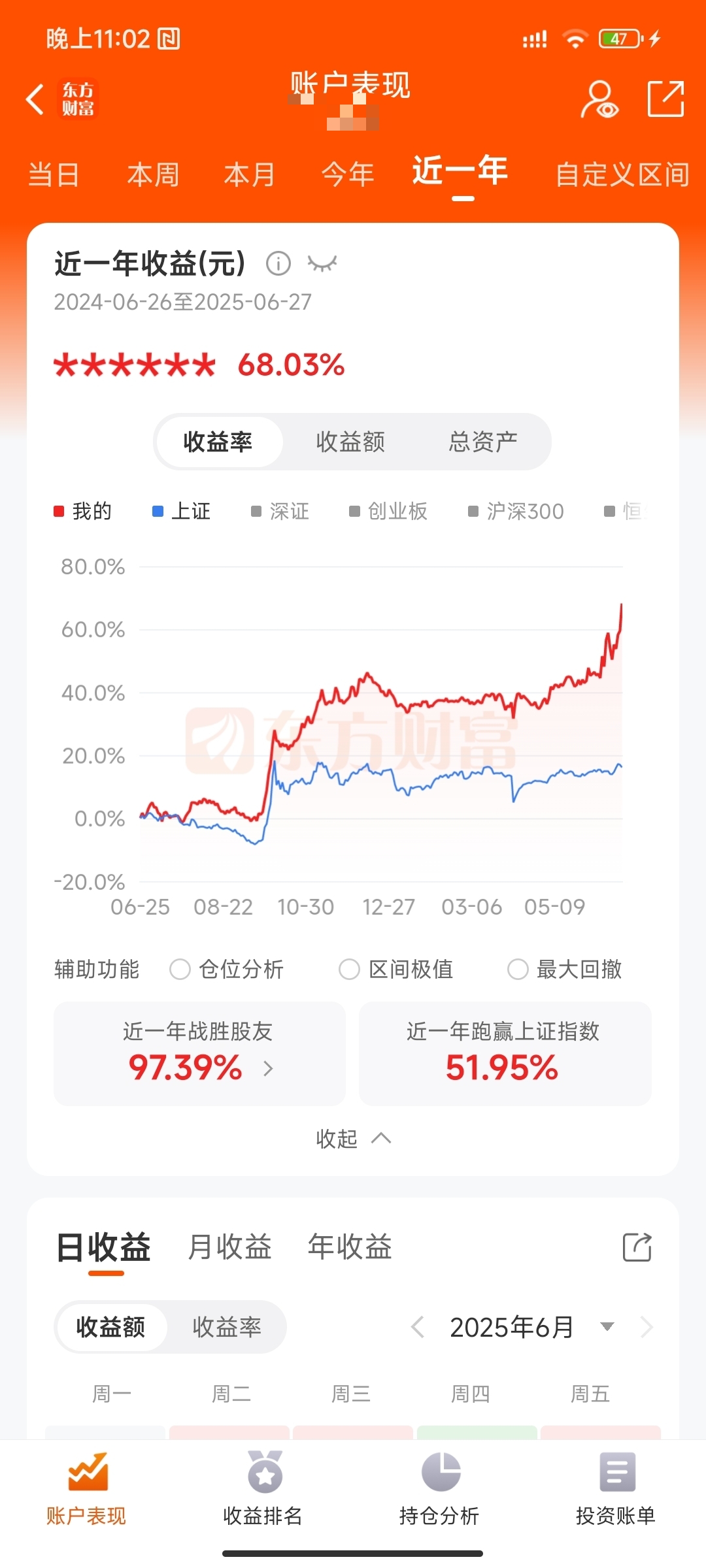Open the profile visibility icon
This screenshot has height=1568, width=706.
pyautogui.click(x=599, y=99)
